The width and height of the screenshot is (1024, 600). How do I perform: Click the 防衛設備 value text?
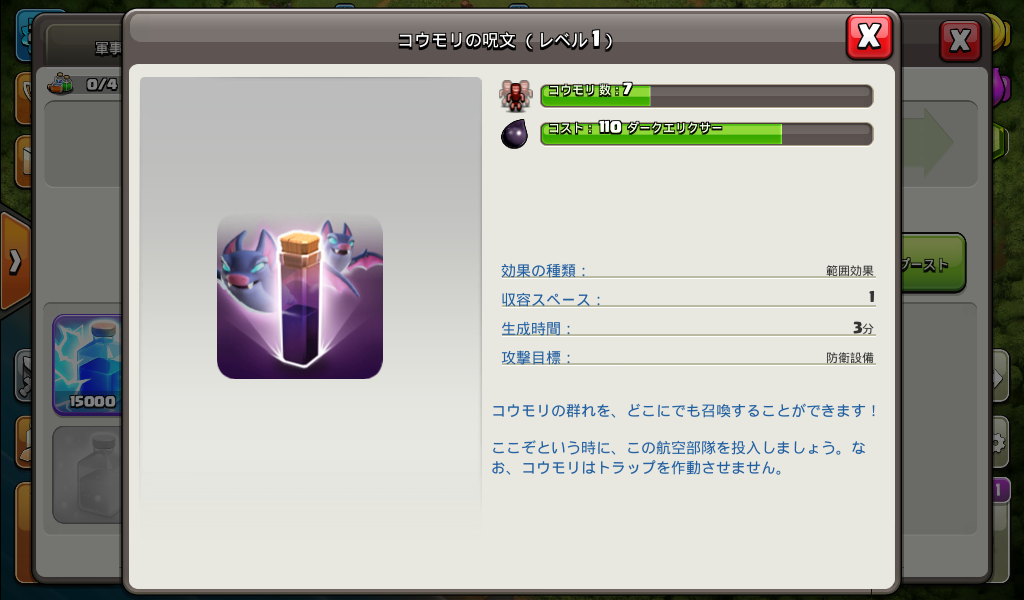tap(849, 358)
